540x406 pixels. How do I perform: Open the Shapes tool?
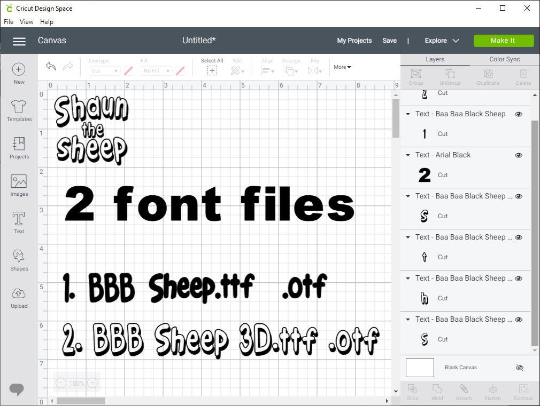tap(19, 260)
